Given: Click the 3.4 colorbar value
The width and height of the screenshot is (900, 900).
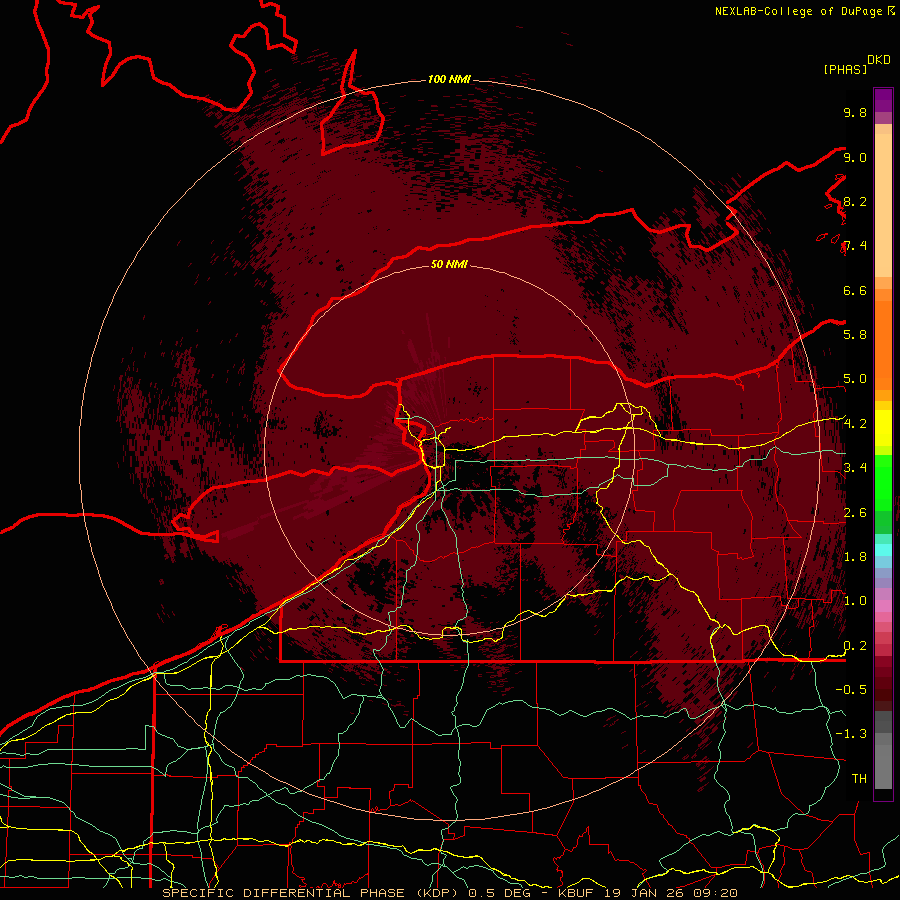Looking at the screenshot, I should (855, 468).
